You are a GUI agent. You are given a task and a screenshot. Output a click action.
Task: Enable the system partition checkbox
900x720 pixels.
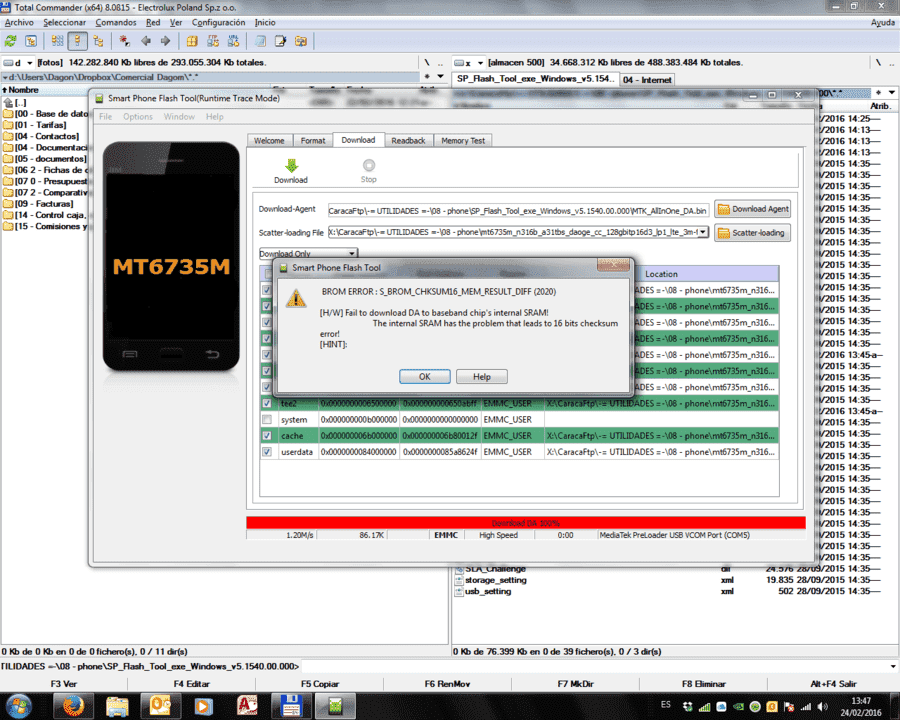pos(267,420)
